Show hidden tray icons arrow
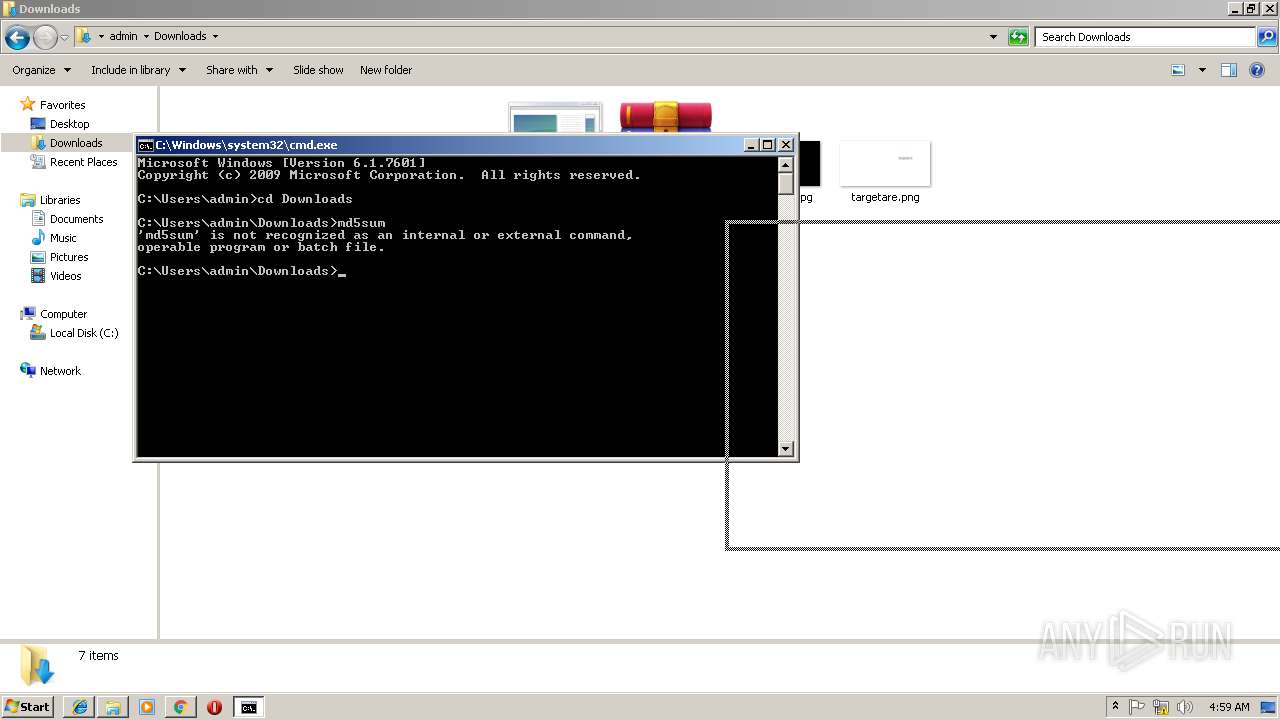 (1115, 707)
